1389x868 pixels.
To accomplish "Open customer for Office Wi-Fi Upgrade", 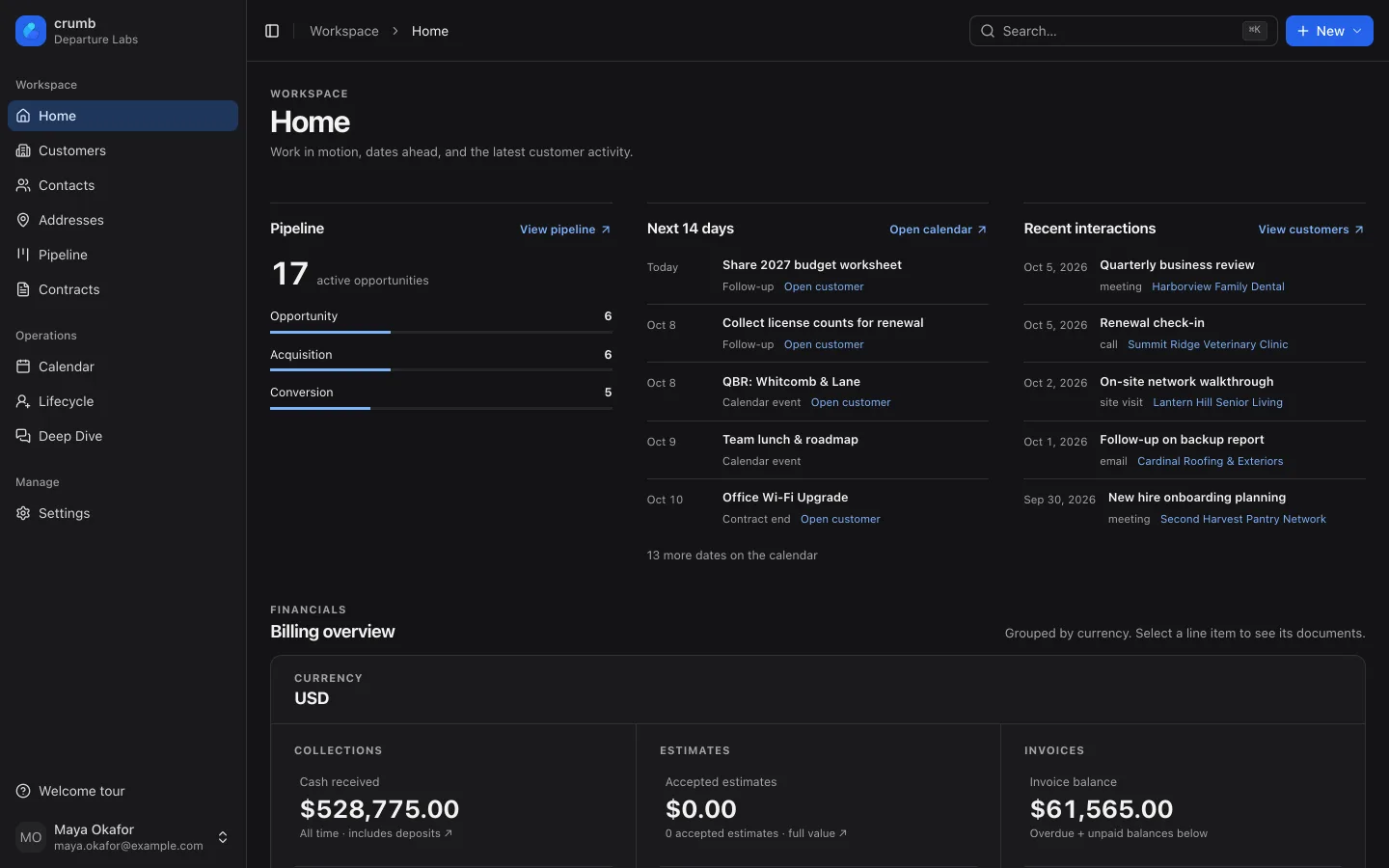I will [x=840, y=519].
